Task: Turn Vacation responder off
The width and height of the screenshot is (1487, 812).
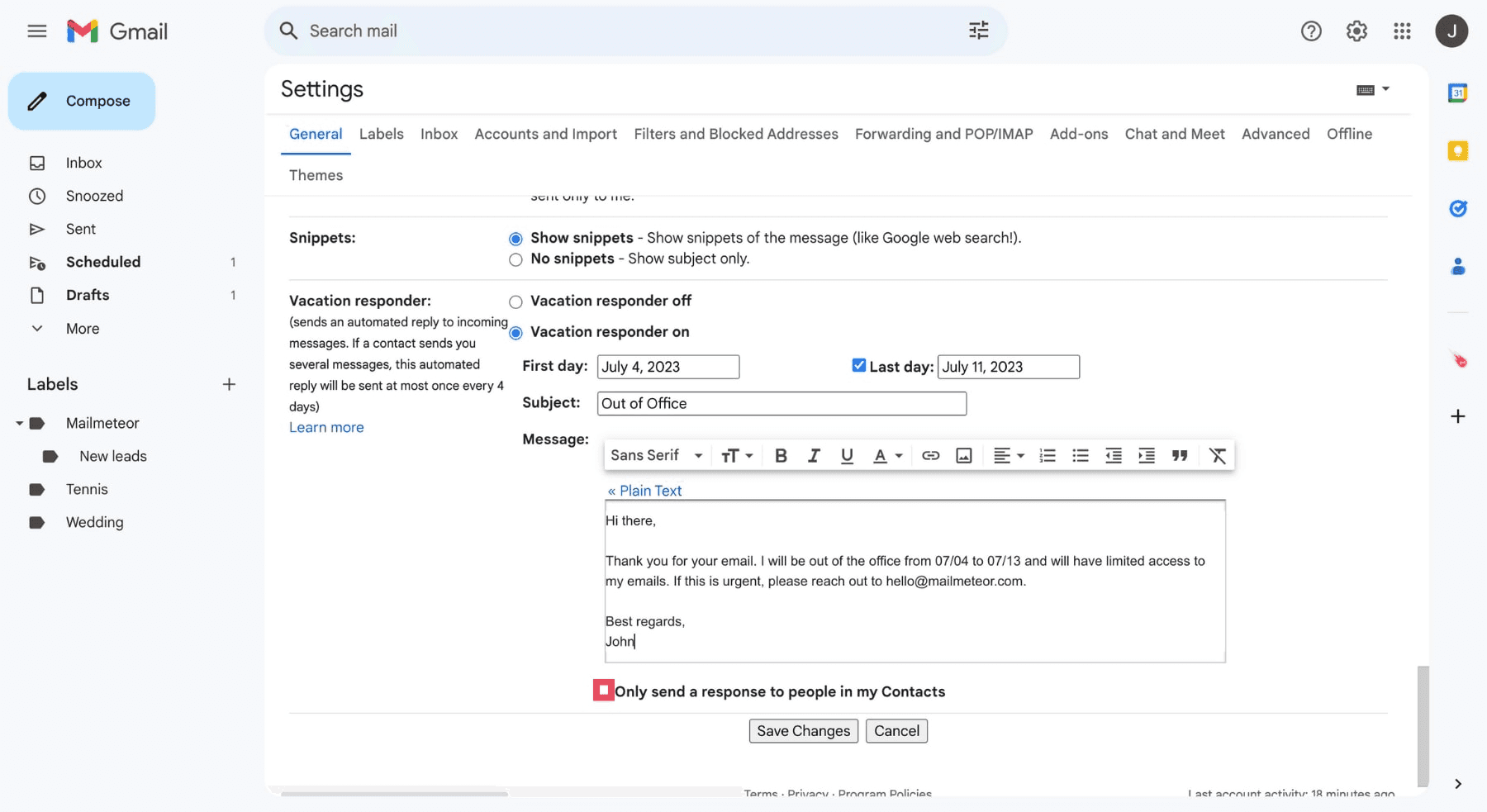Action: (515, 302)
